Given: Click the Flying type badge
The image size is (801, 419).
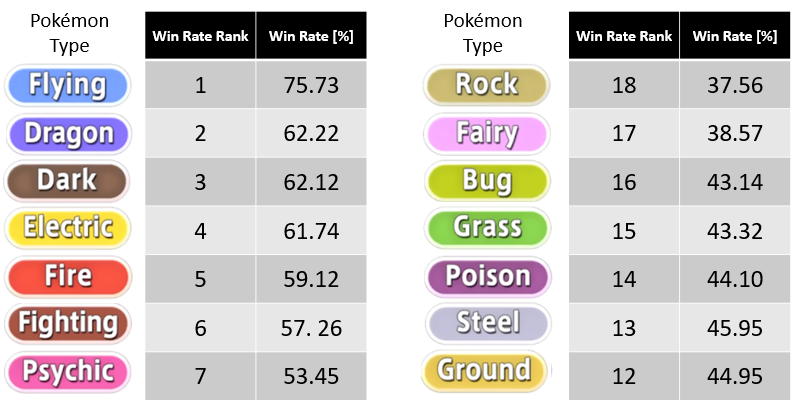Looking at the screenshot, I should [x=67, y=85].
